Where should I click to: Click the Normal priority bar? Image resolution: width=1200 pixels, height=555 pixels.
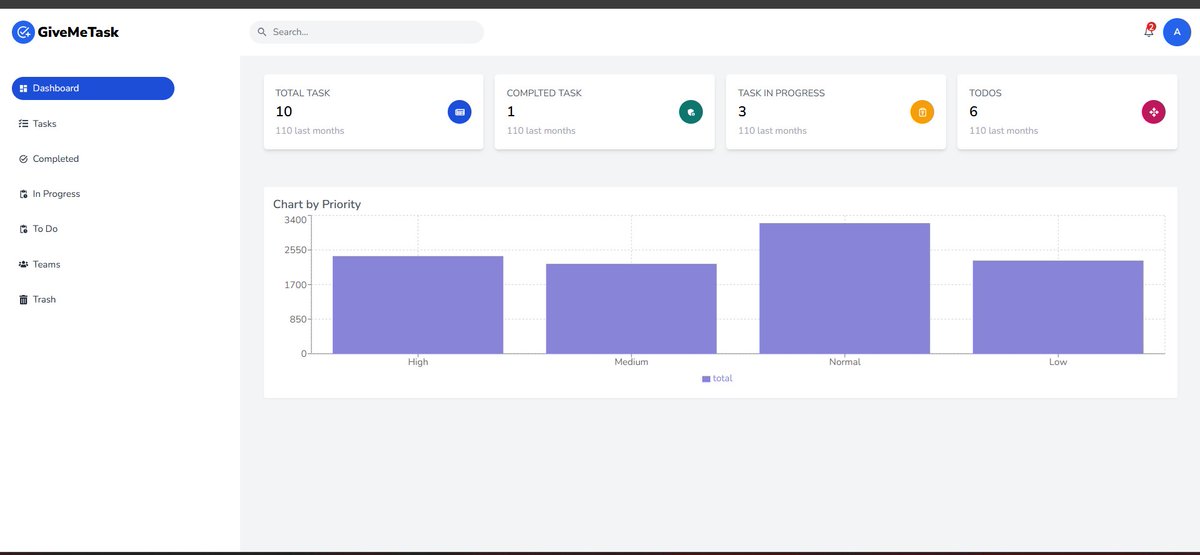(845, 288)
